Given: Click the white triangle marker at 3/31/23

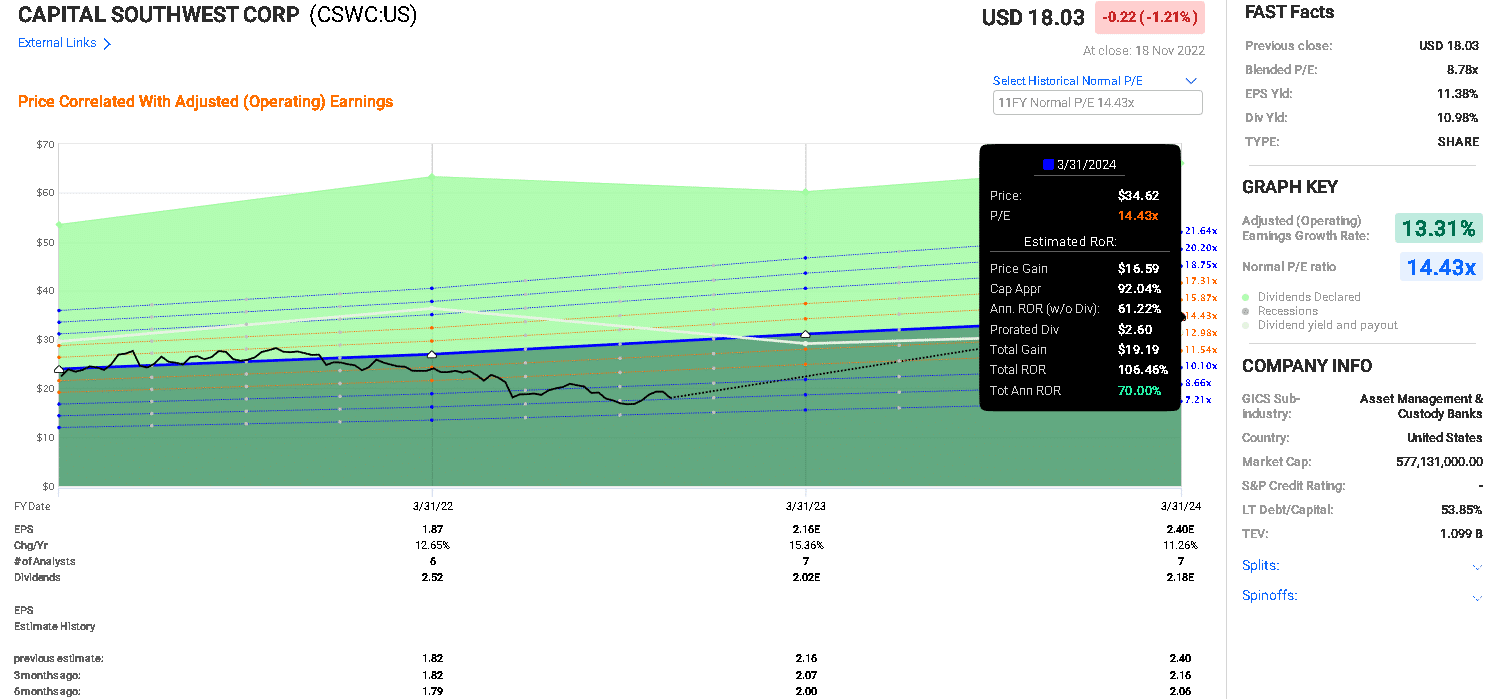Looking at the screenshot, I should tap(805, 334).
